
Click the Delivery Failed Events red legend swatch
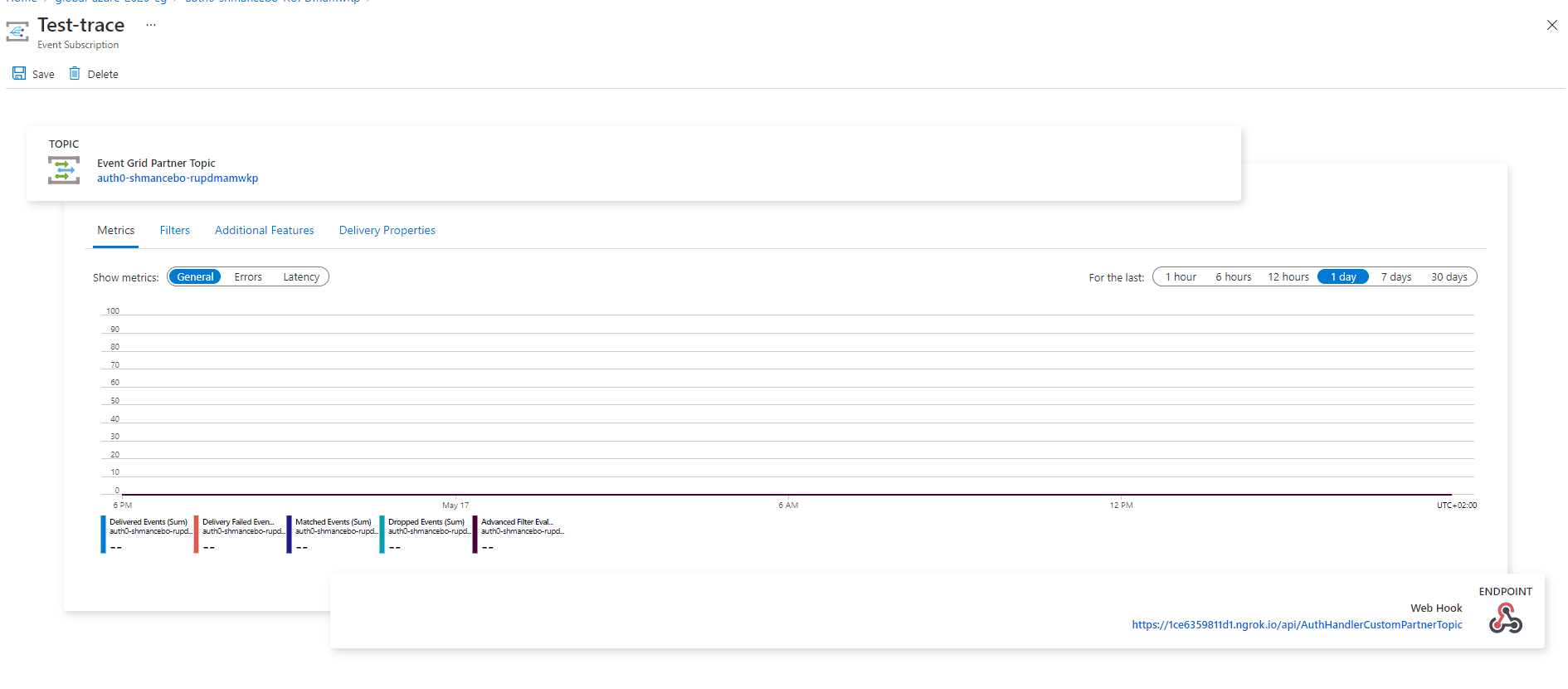[x=196, y=535]
